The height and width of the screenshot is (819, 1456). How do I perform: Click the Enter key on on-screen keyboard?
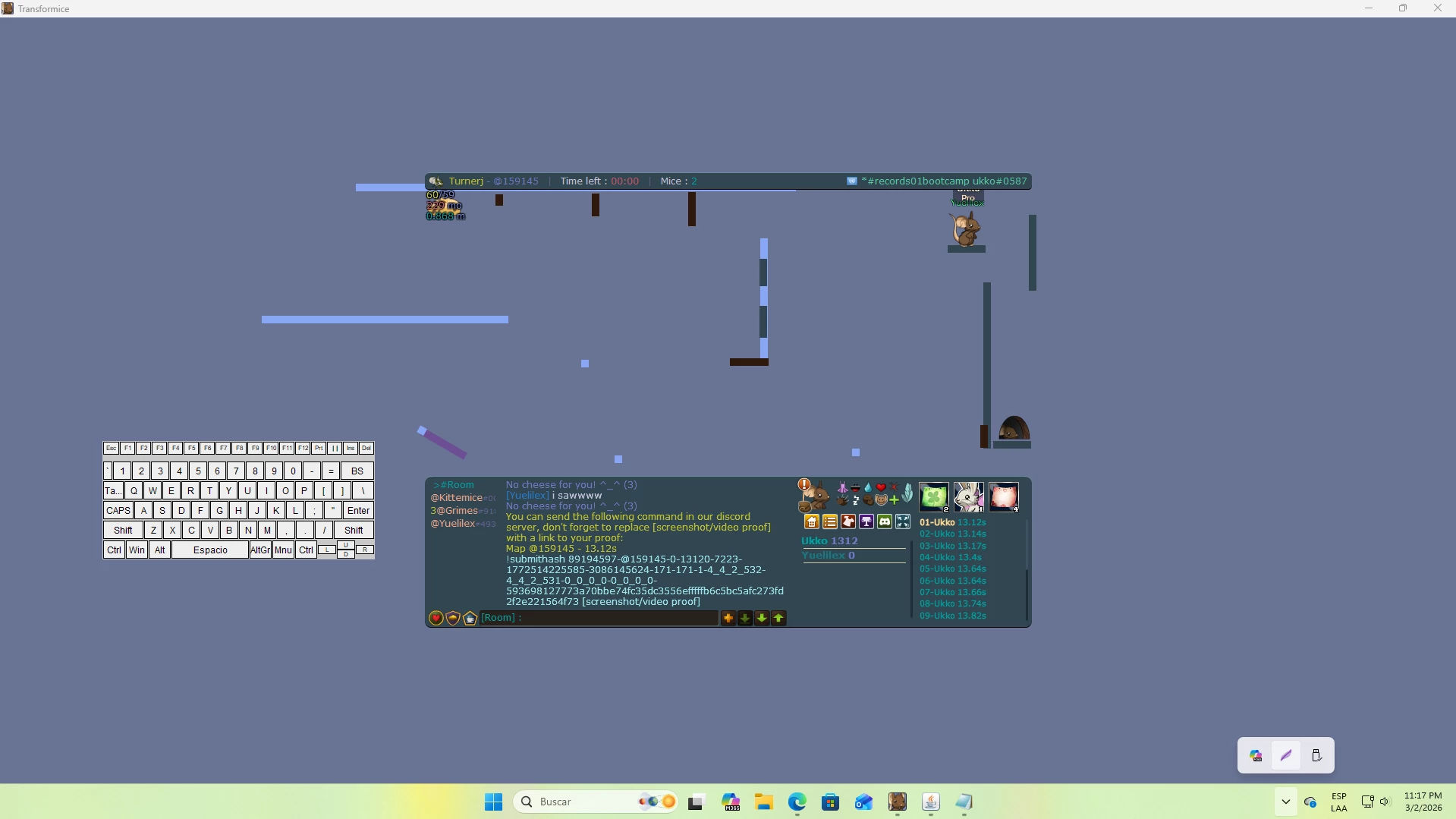point(358,511)
